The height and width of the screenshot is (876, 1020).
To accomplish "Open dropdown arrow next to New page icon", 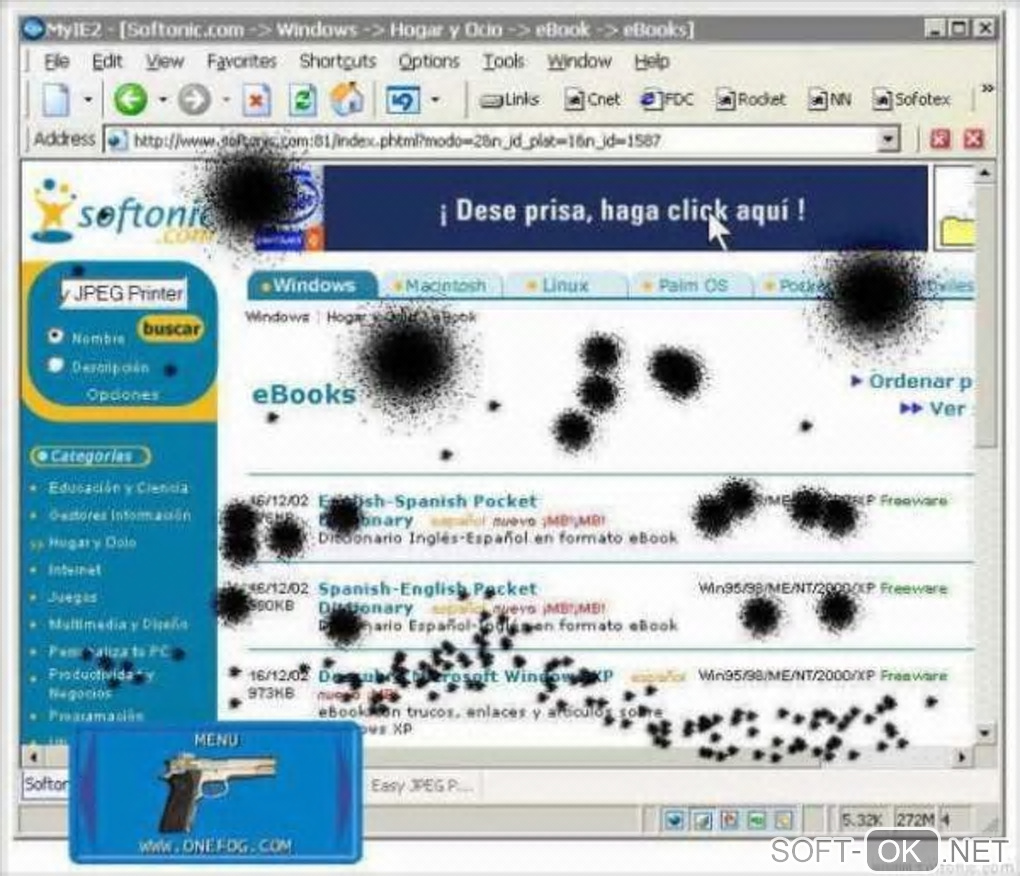I will [88, 100].
